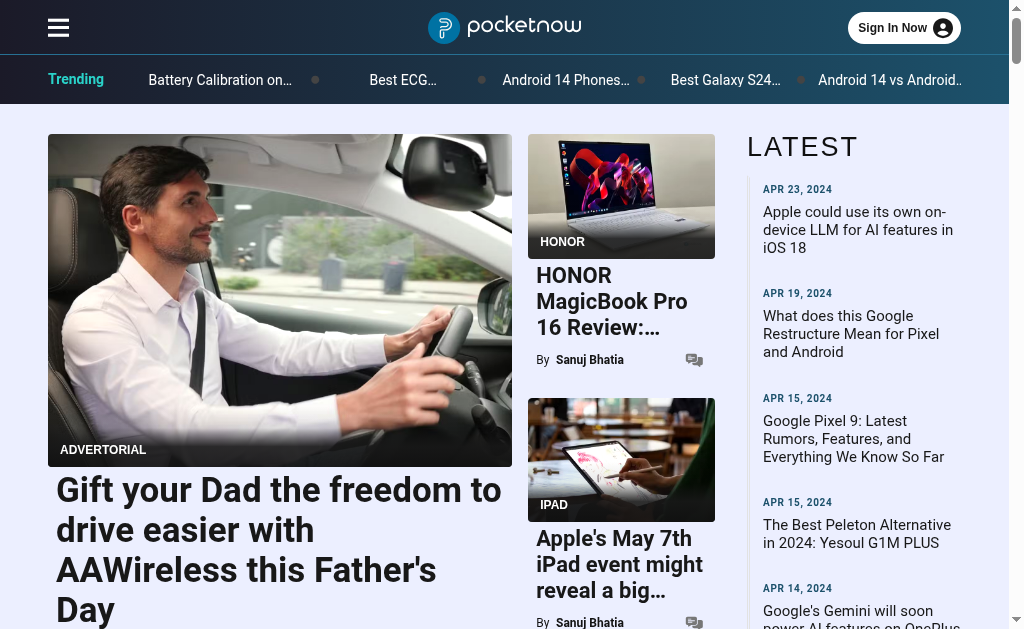Open the AAWireless Father's Day headline

tap(279, 550)
